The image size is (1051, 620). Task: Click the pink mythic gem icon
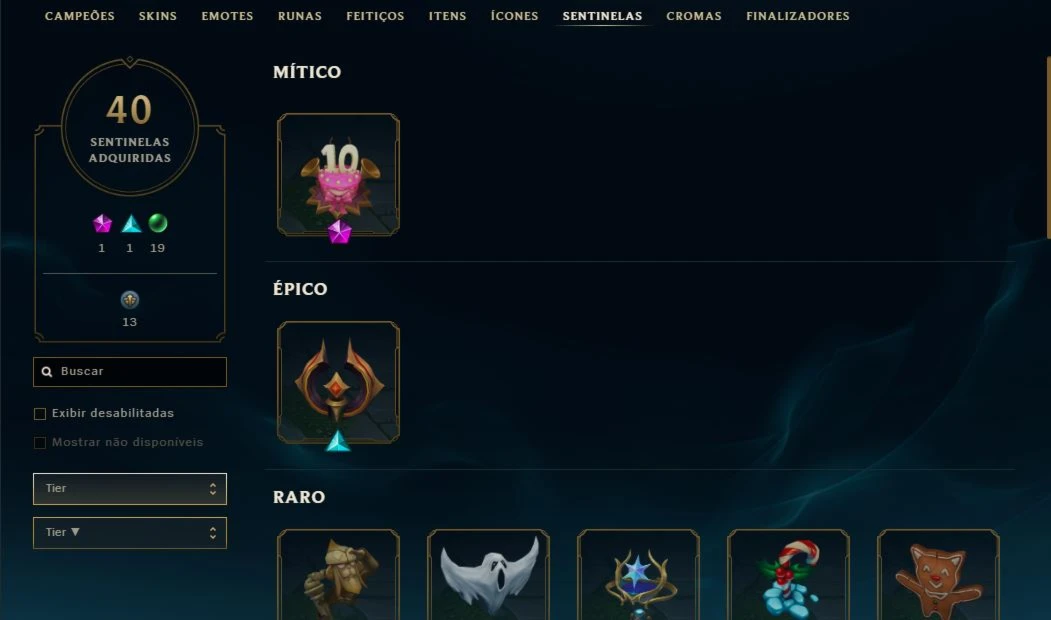(102, 224)
